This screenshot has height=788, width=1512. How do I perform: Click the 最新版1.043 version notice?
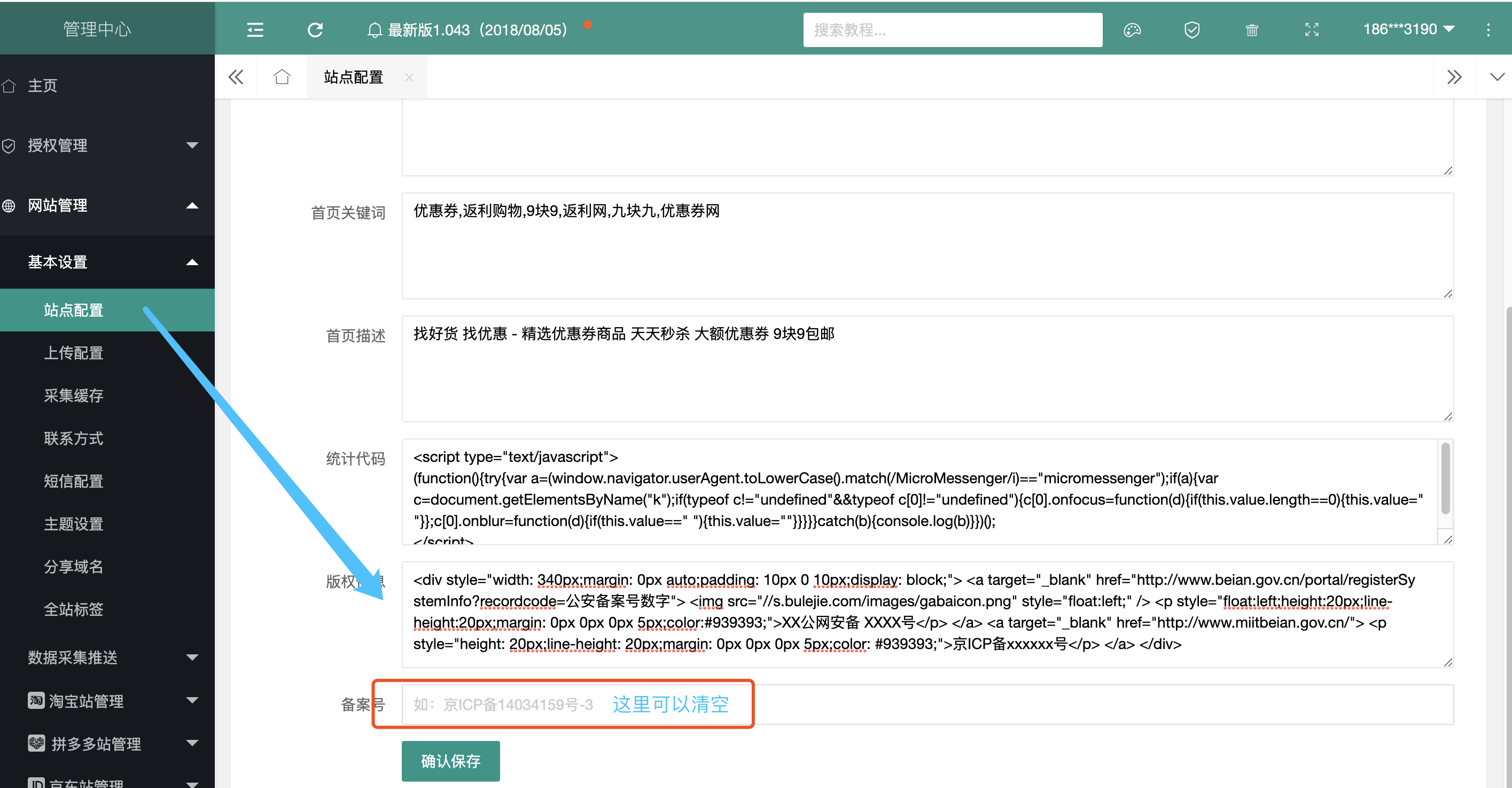tap(477, 30)
